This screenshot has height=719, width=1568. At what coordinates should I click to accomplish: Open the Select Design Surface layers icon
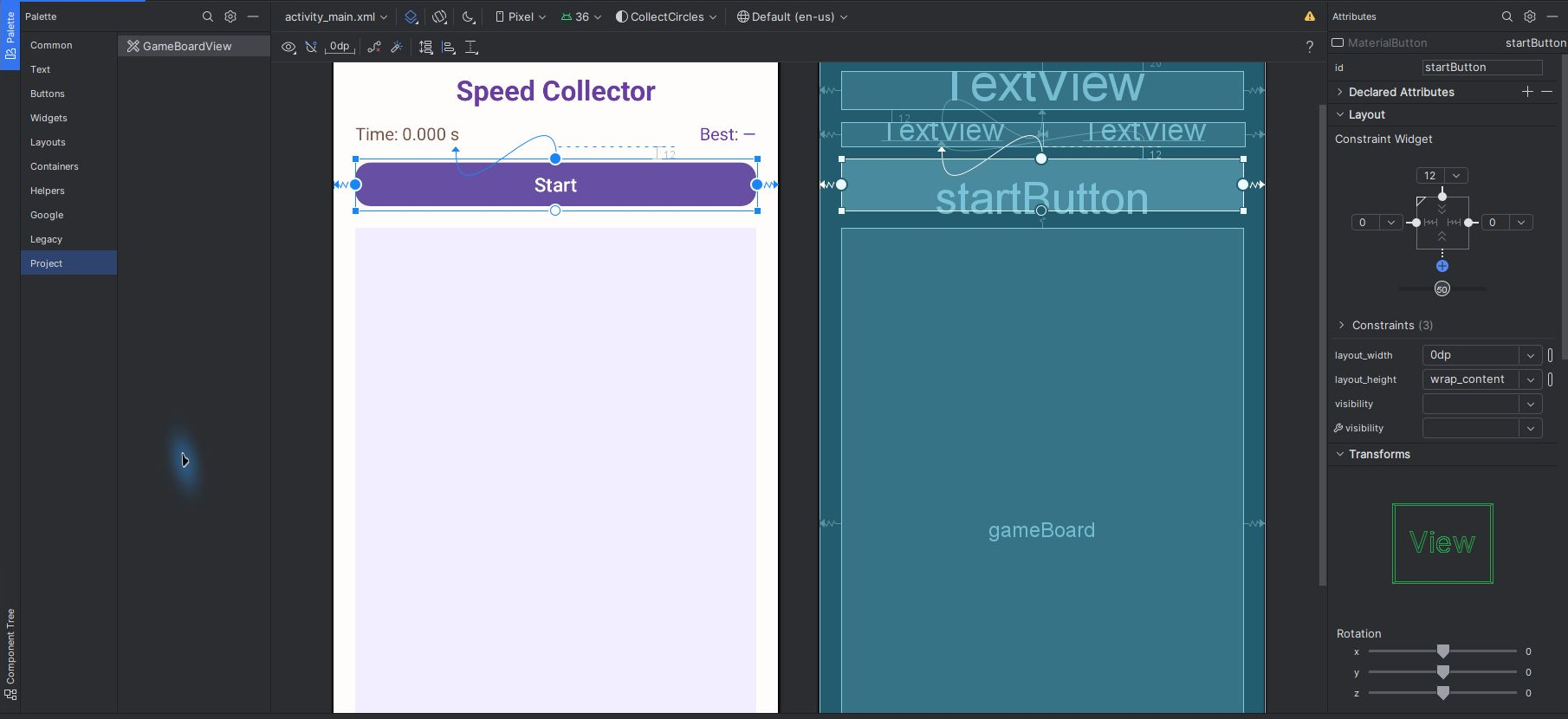(411, 16)
